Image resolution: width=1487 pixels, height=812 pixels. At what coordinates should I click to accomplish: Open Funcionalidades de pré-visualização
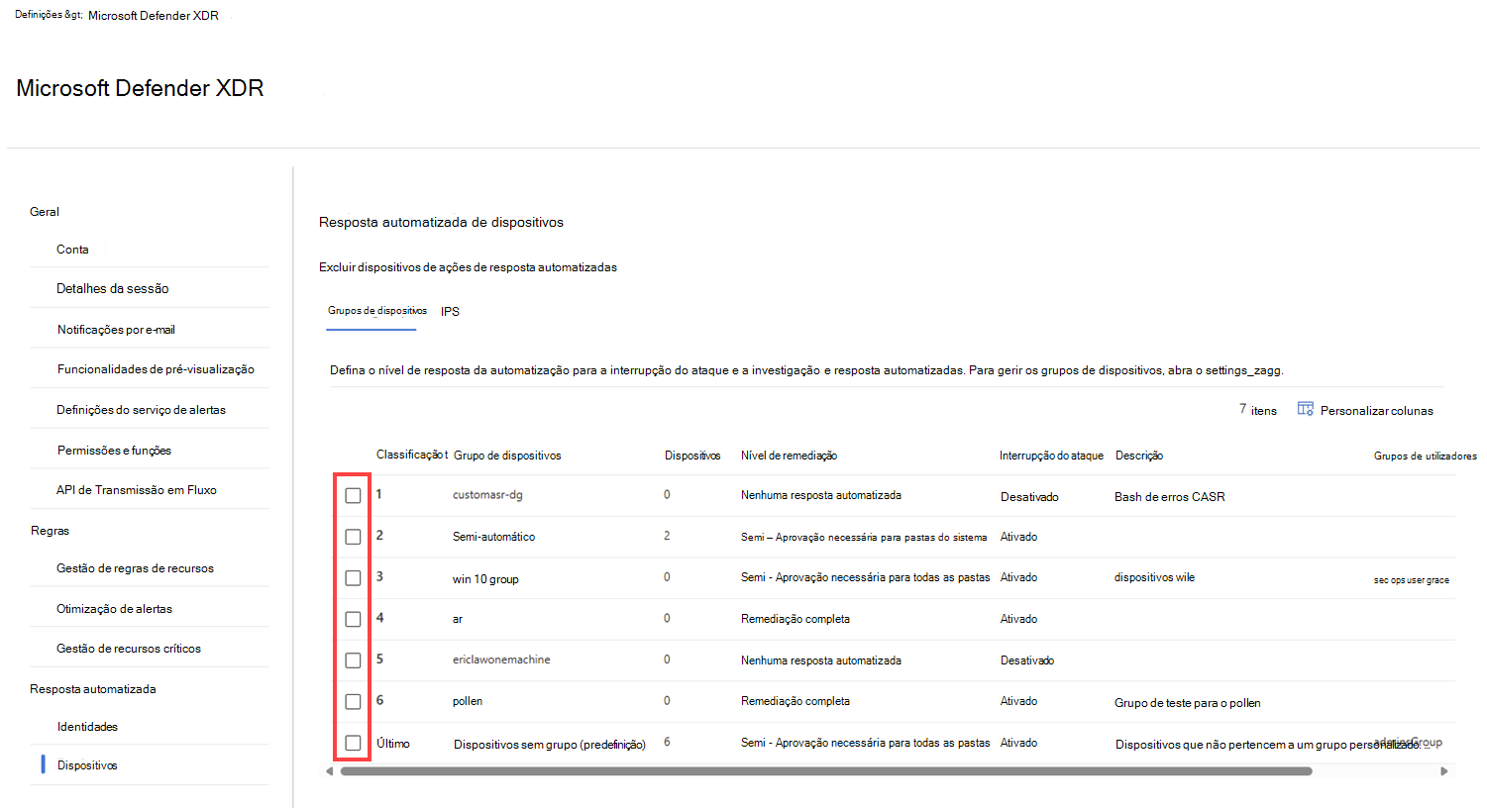pos(156,369)
